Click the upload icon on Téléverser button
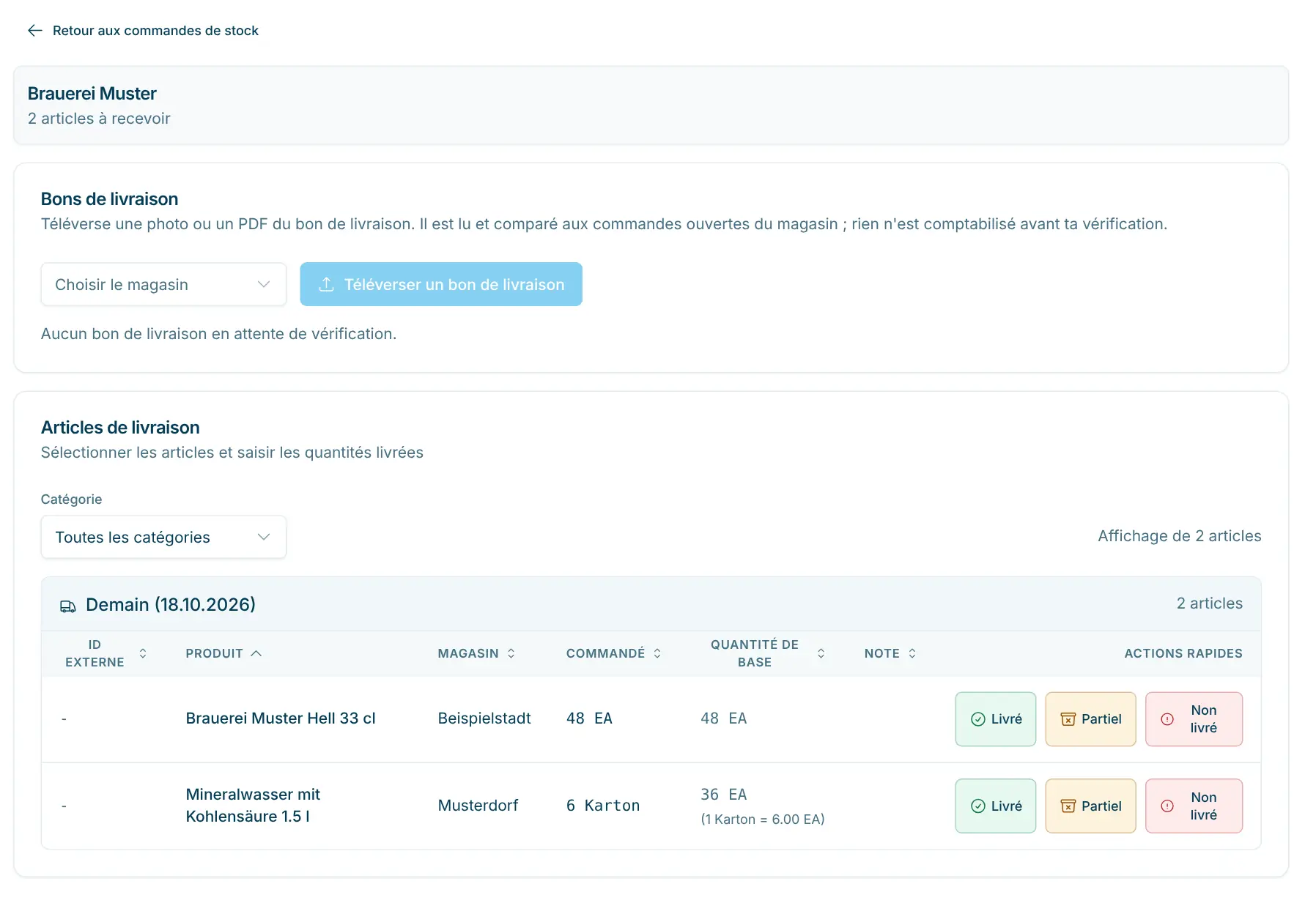 327,284
